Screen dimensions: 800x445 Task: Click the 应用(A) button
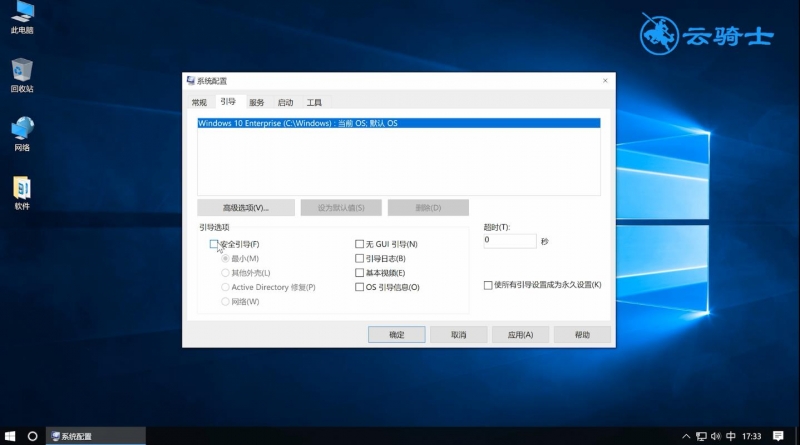pyautogui.click(x=520, y=335)
